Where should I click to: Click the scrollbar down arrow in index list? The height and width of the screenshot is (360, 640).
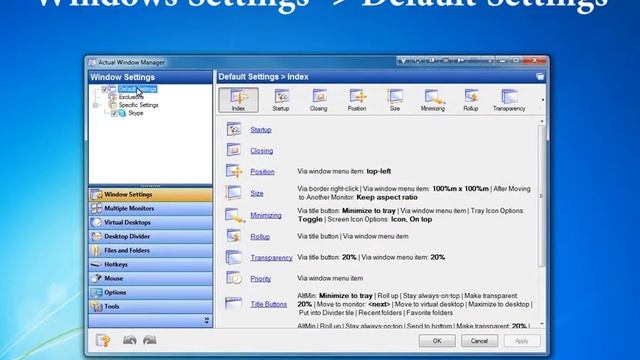[x=542, y=324]
